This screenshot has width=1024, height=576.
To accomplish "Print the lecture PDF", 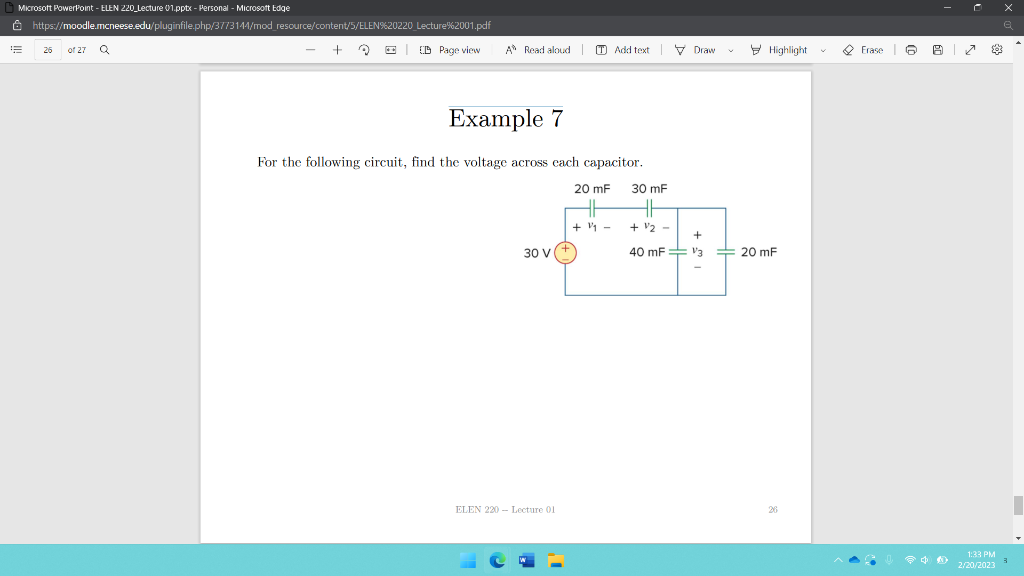I will [x=910, y=49].
